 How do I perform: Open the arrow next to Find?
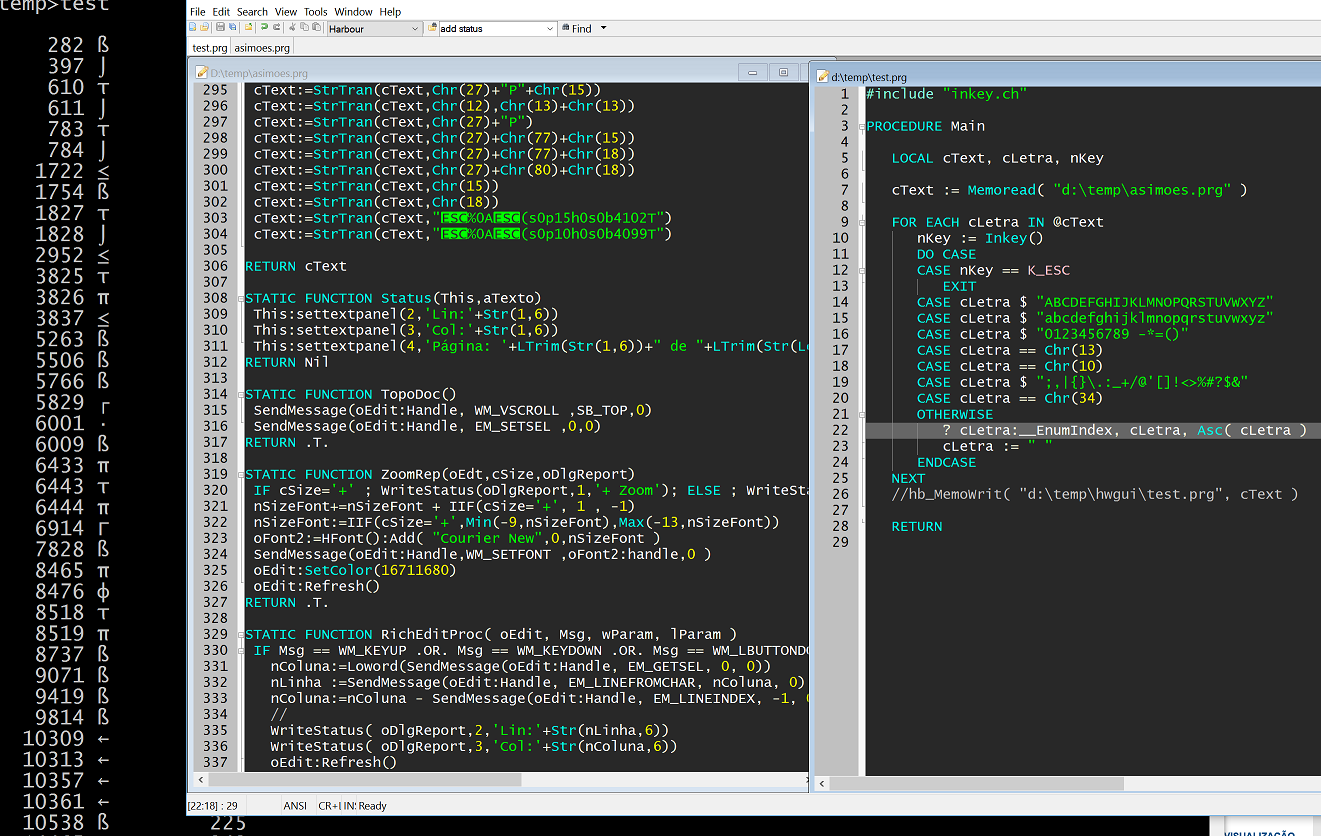pyautogui.click(x=603, y=28)
